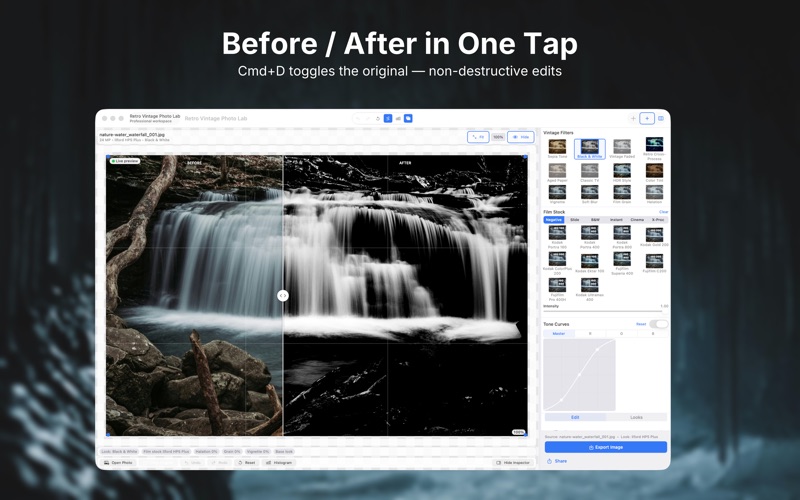Click the 100% zoom button

point(498,137)
